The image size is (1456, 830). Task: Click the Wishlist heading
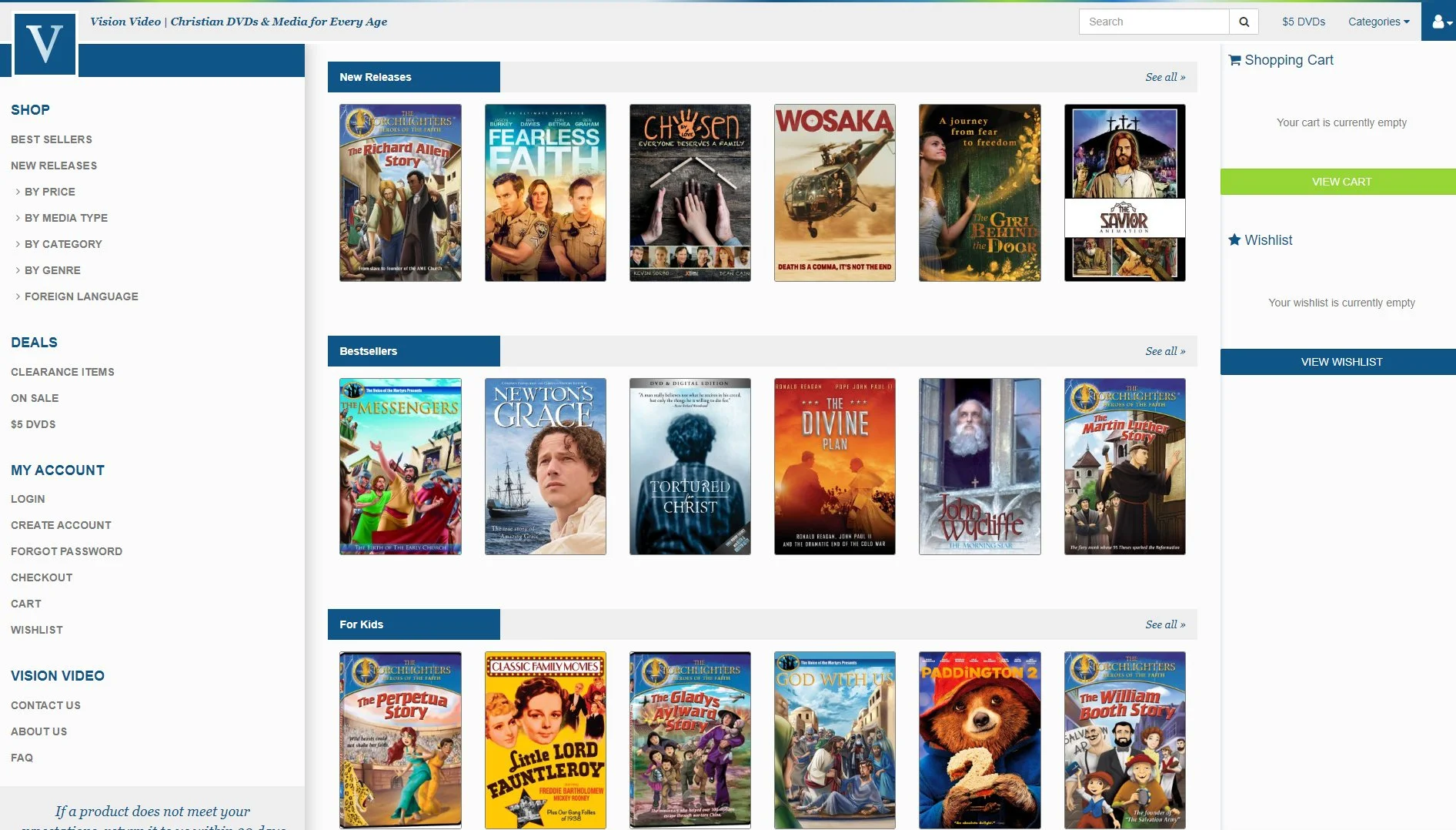pos(1260,240)
